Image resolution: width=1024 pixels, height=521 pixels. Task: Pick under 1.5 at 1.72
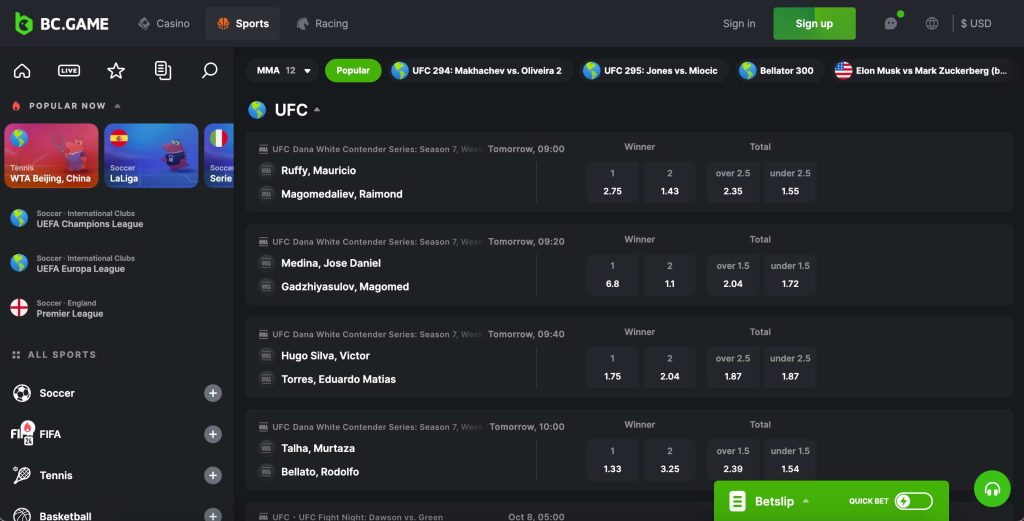790,275
